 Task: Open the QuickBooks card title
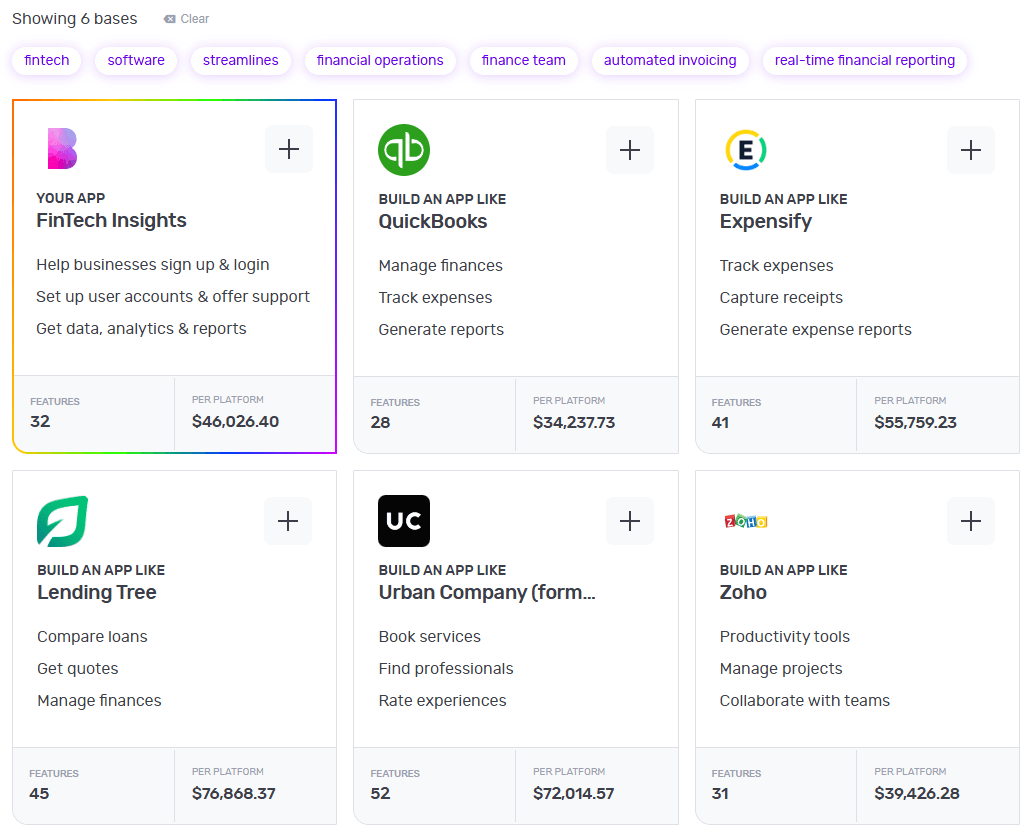pyautogui.click(x=433, y=221)
